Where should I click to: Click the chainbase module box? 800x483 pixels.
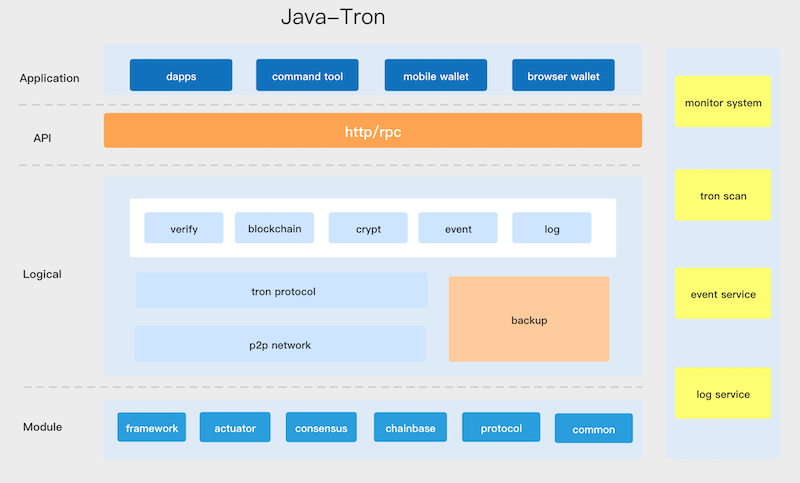(410, 427)
